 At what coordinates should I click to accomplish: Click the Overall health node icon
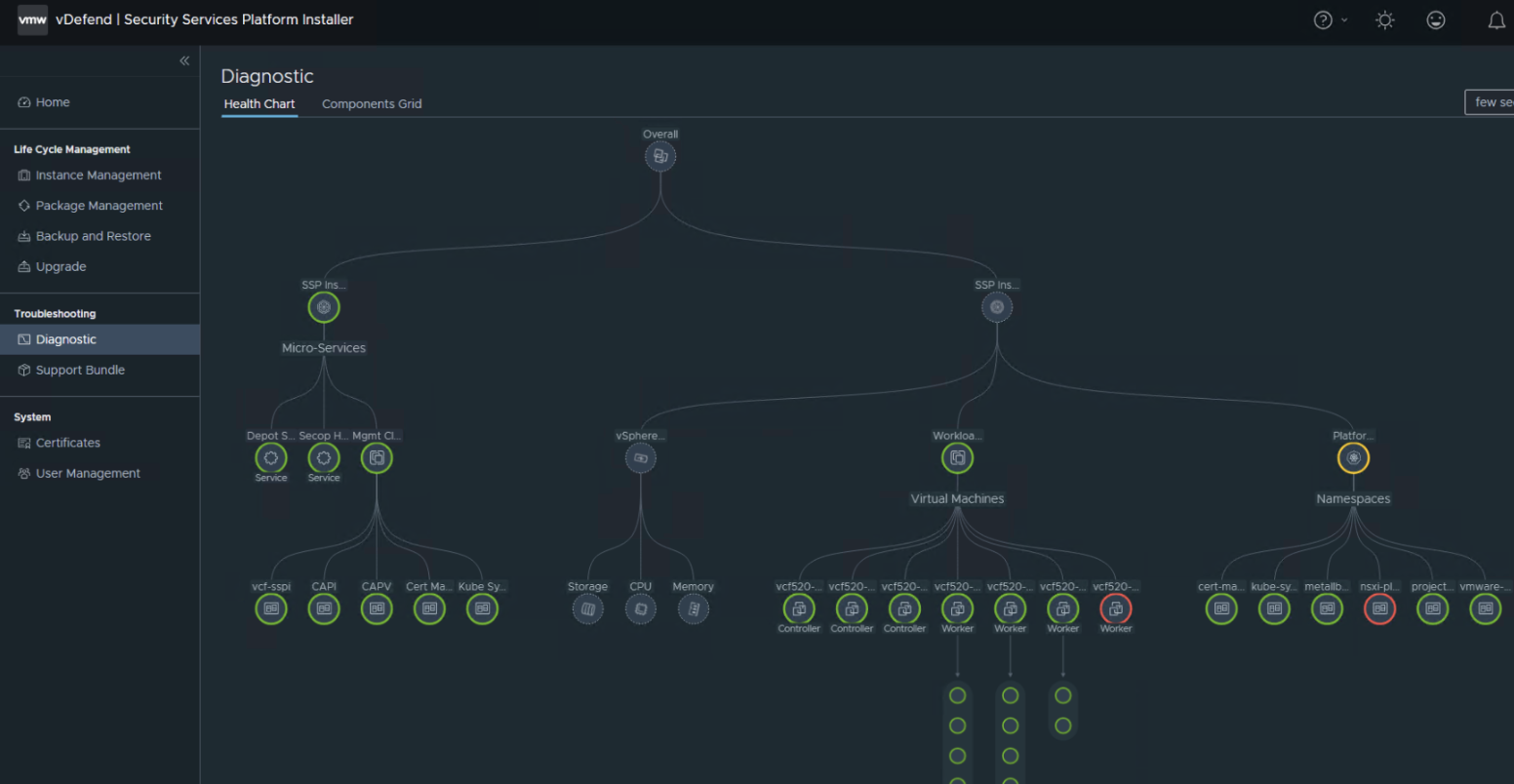click(660, 156)
